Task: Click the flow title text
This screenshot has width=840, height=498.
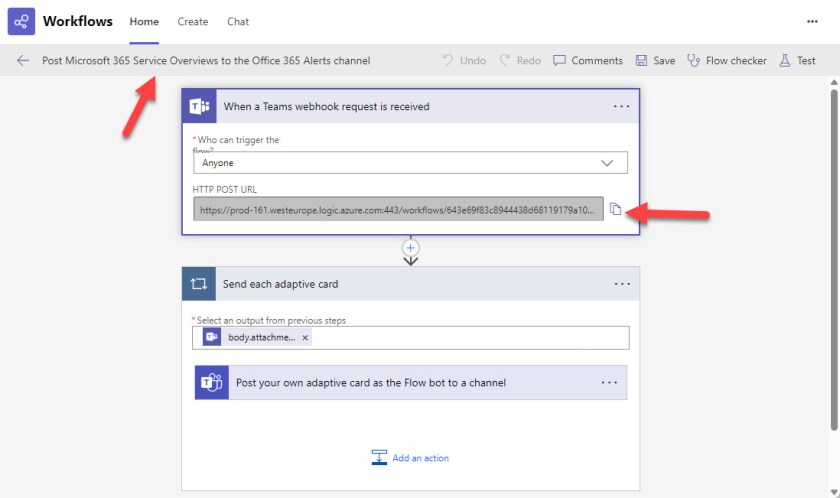Action: 206,61
